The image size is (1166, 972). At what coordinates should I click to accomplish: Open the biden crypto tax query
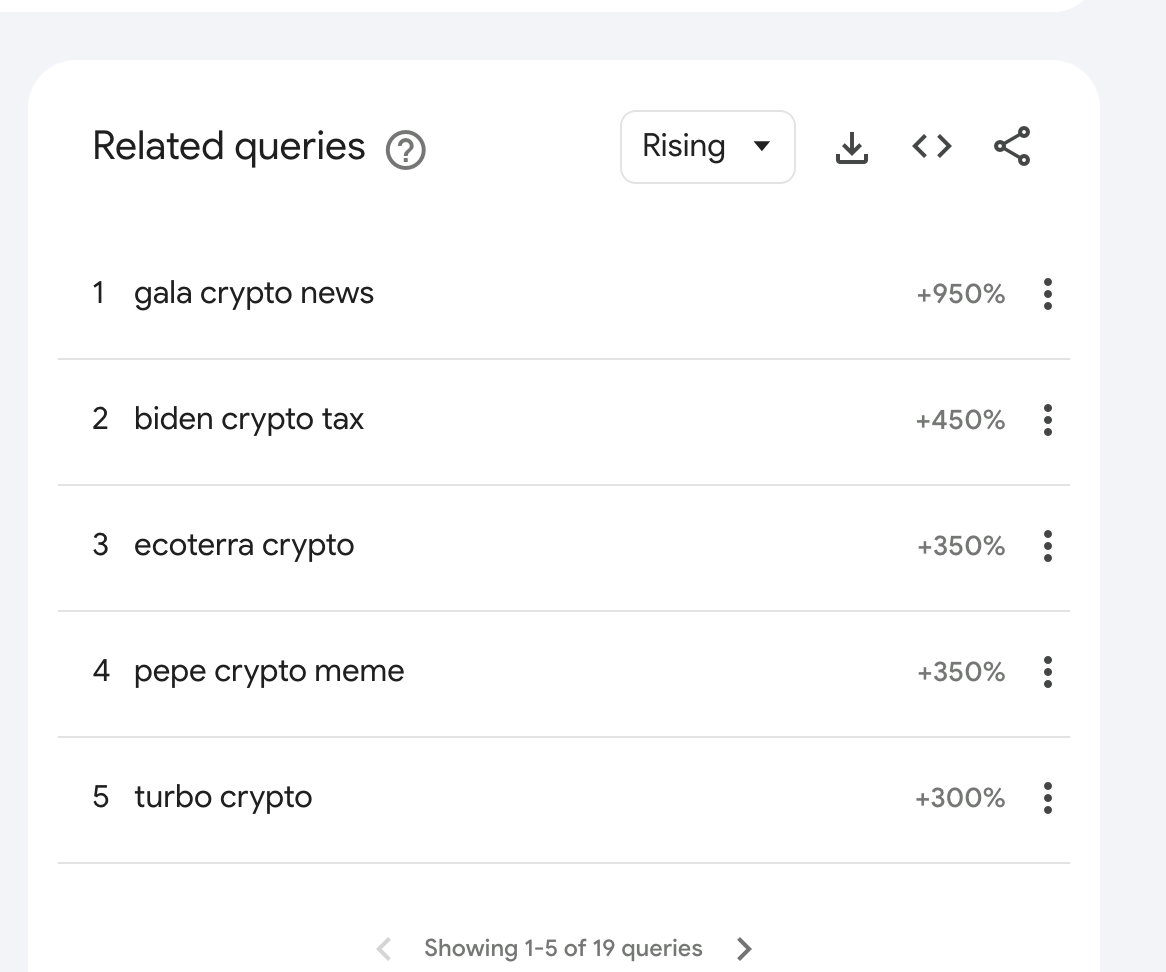click(248, 419)
